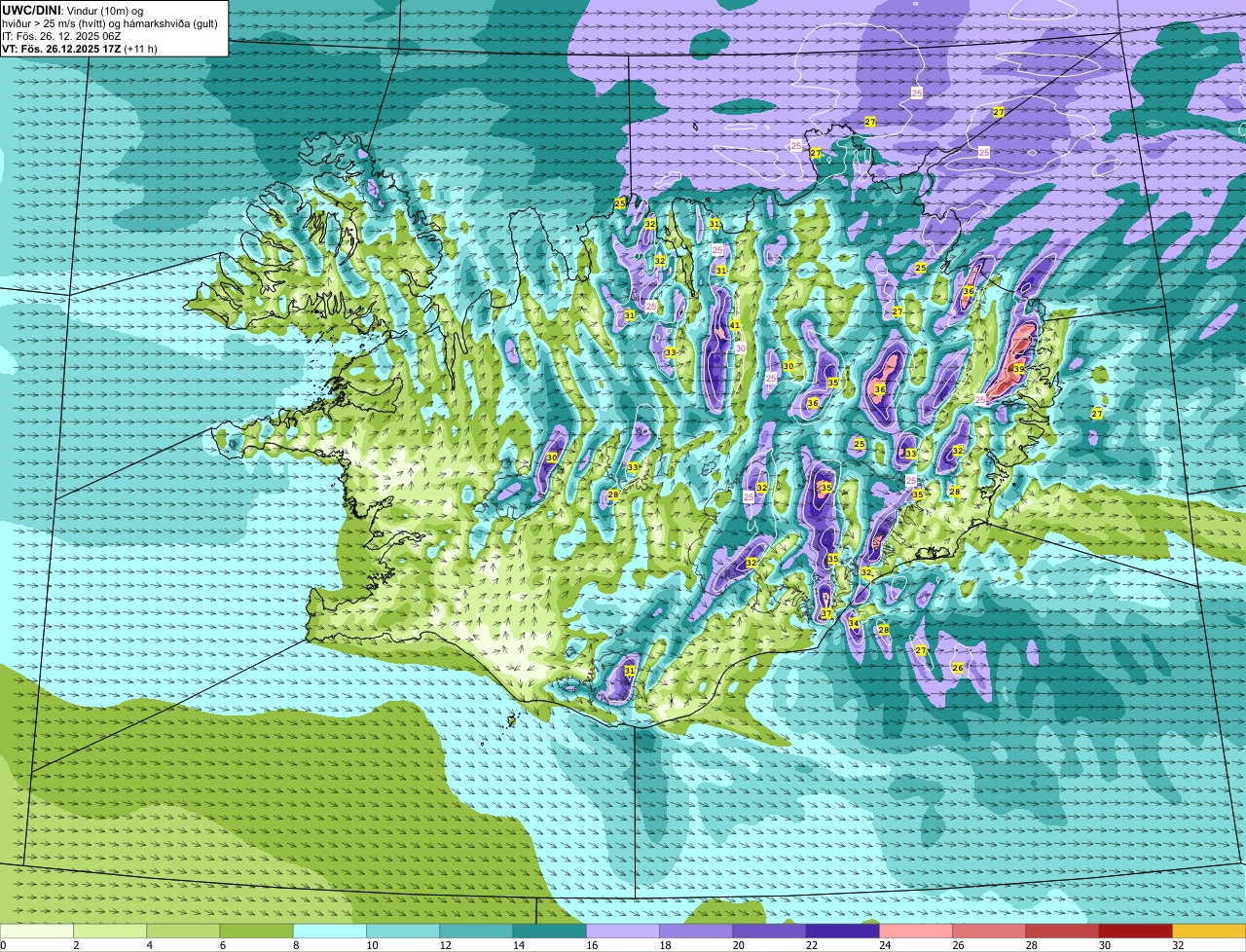Click the 12–14 m/s teal legend swatch

tap(476, 932)
